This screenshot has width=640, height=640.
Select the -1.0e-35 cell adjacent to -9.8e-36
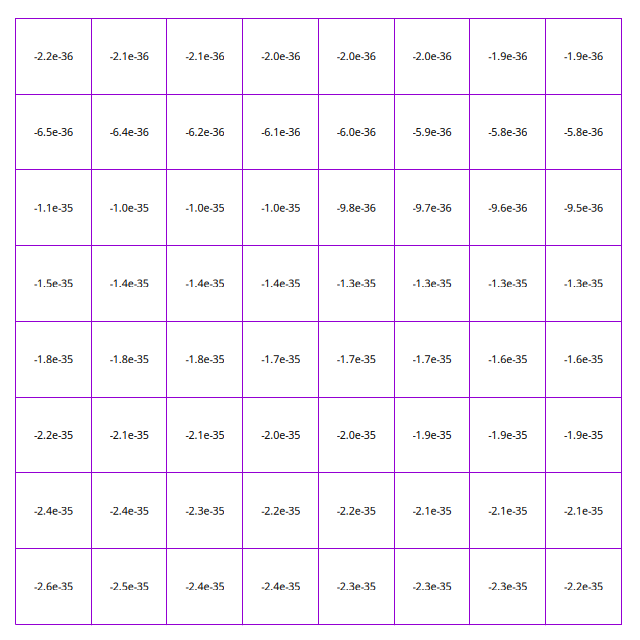pos(280,208)
